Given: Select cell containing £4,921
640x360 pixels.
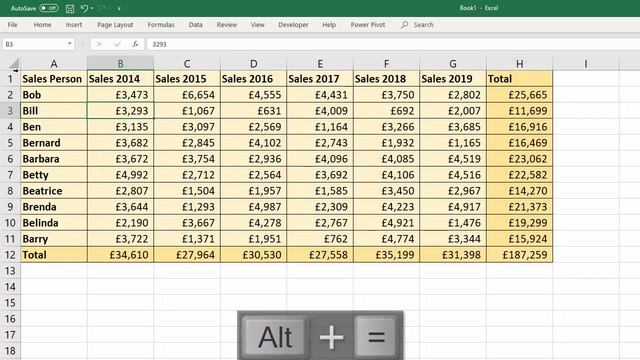Looking at the screenshot, I should click(x=386, y=223).
